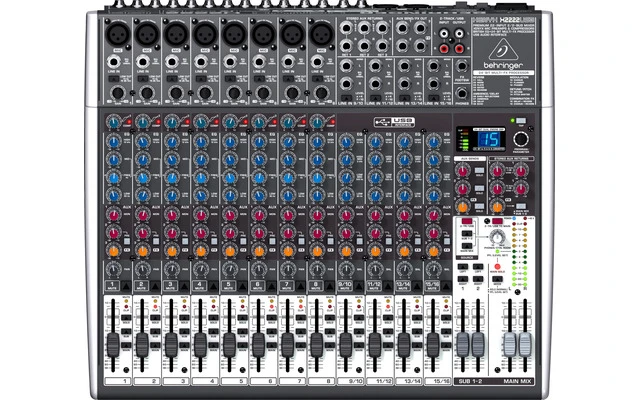Image resolution: width=640 pixels, height=400 pixels.
Task: Adjust the channel 1 gain knob
Action: [118, 93]
